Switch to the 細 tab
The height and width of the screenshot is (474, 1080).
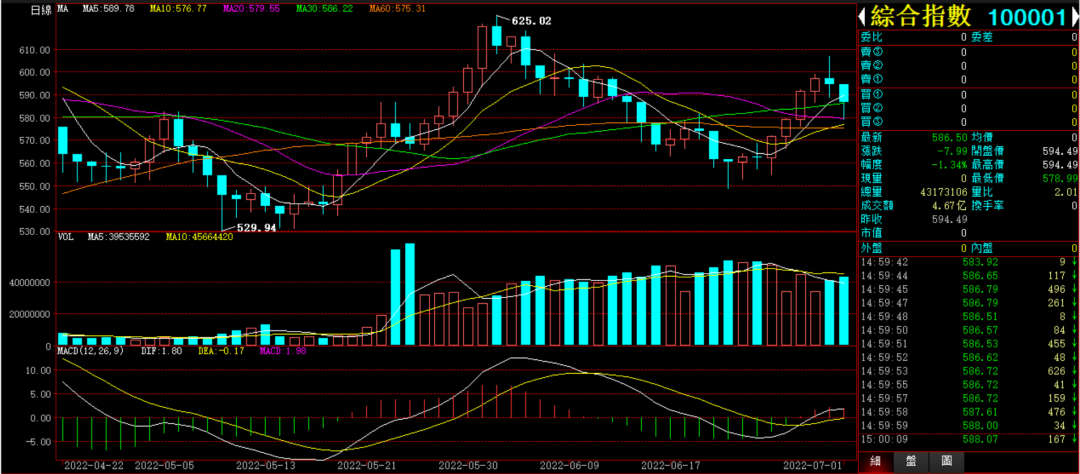875,462
